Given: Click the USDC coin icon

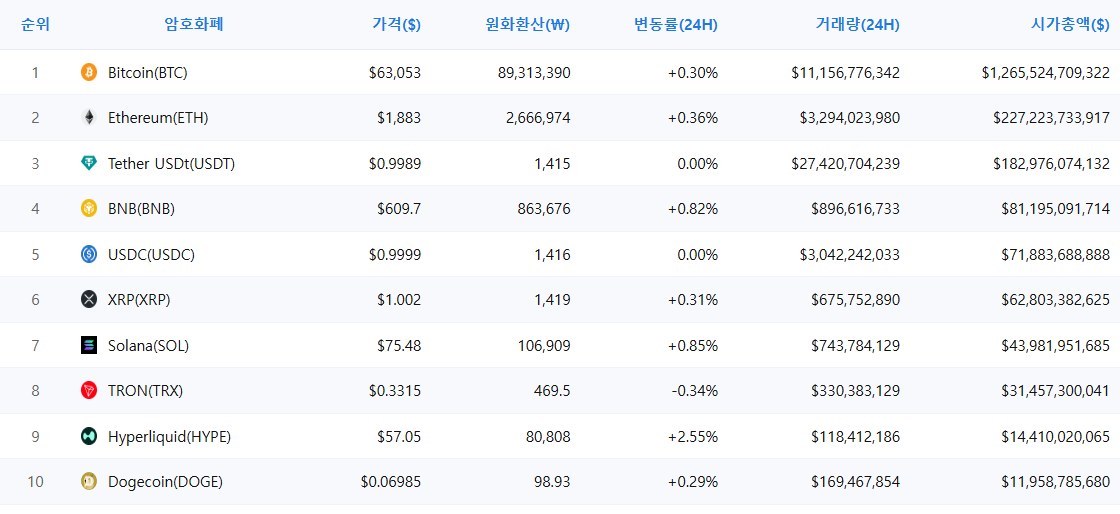Looking at the screenshot, I should tap(89, 254).
